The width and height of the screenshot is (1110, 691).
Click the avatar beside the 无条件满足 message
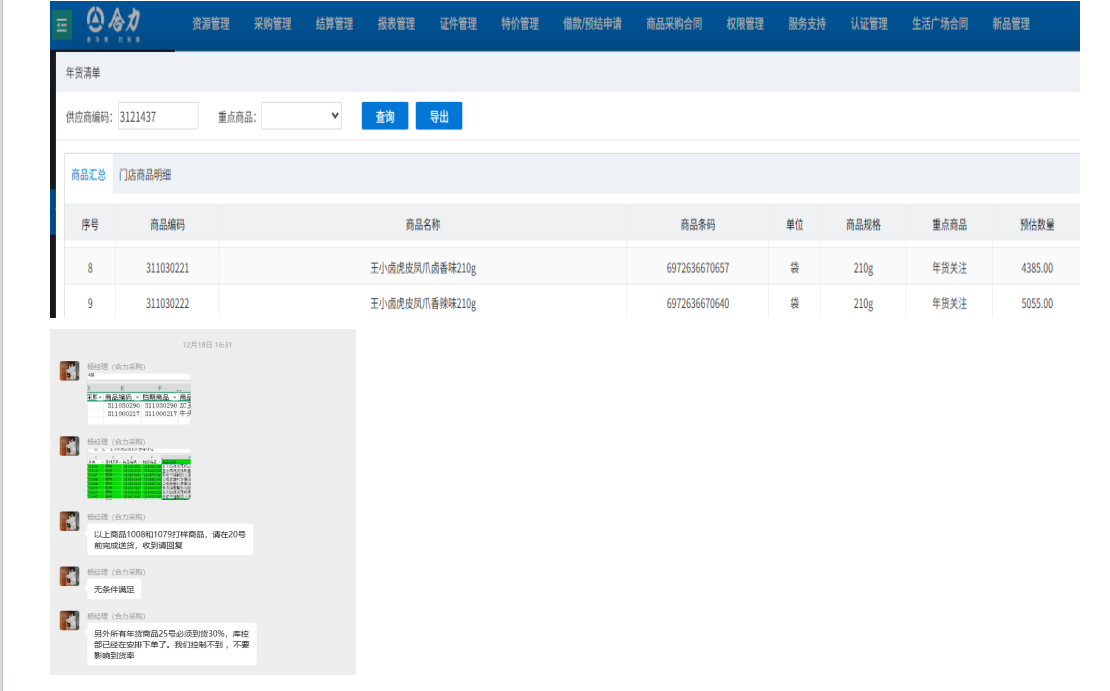click(69, 576)
